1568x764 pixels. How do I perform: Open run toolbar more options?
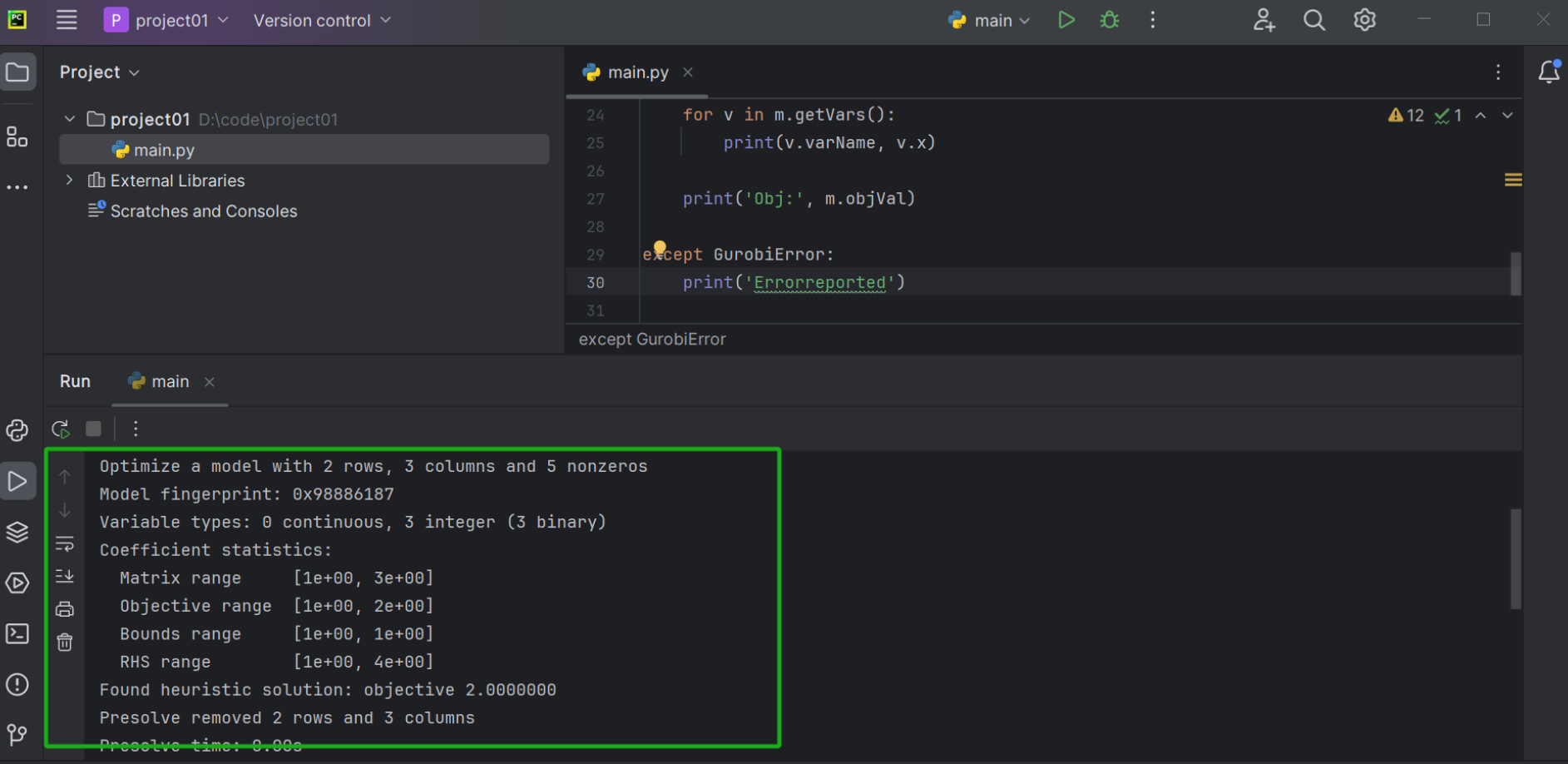click(x=136, y=429)
